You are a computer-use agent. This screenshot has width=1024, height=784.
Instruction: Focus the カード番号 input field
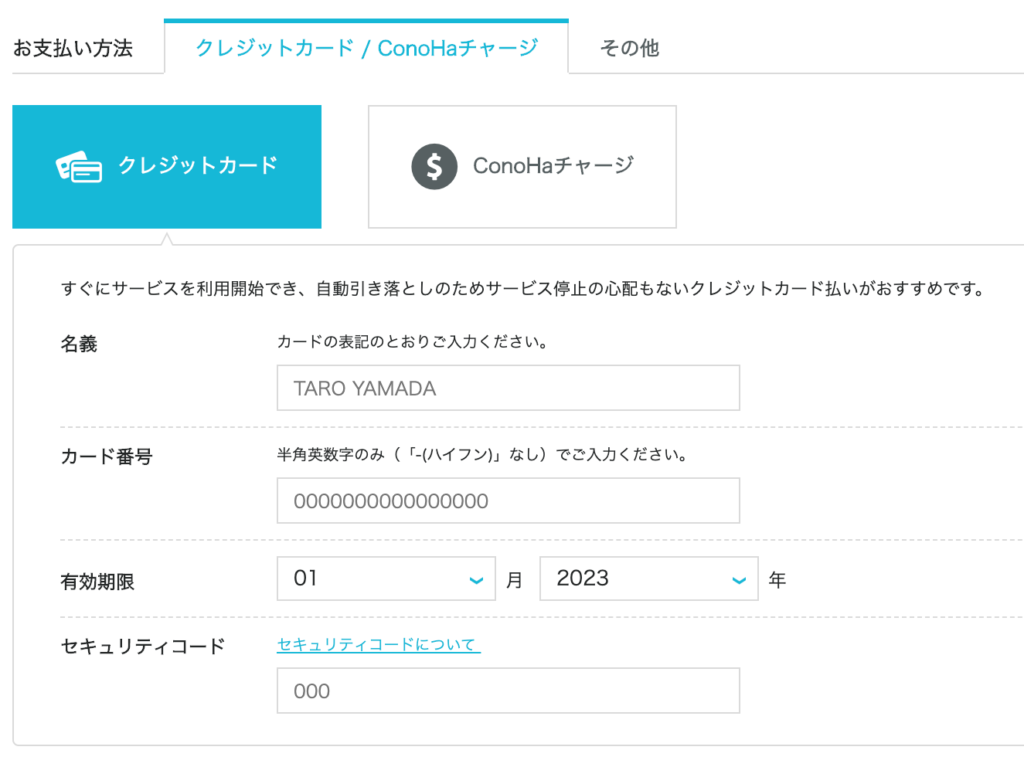click(x=508, y=501)
